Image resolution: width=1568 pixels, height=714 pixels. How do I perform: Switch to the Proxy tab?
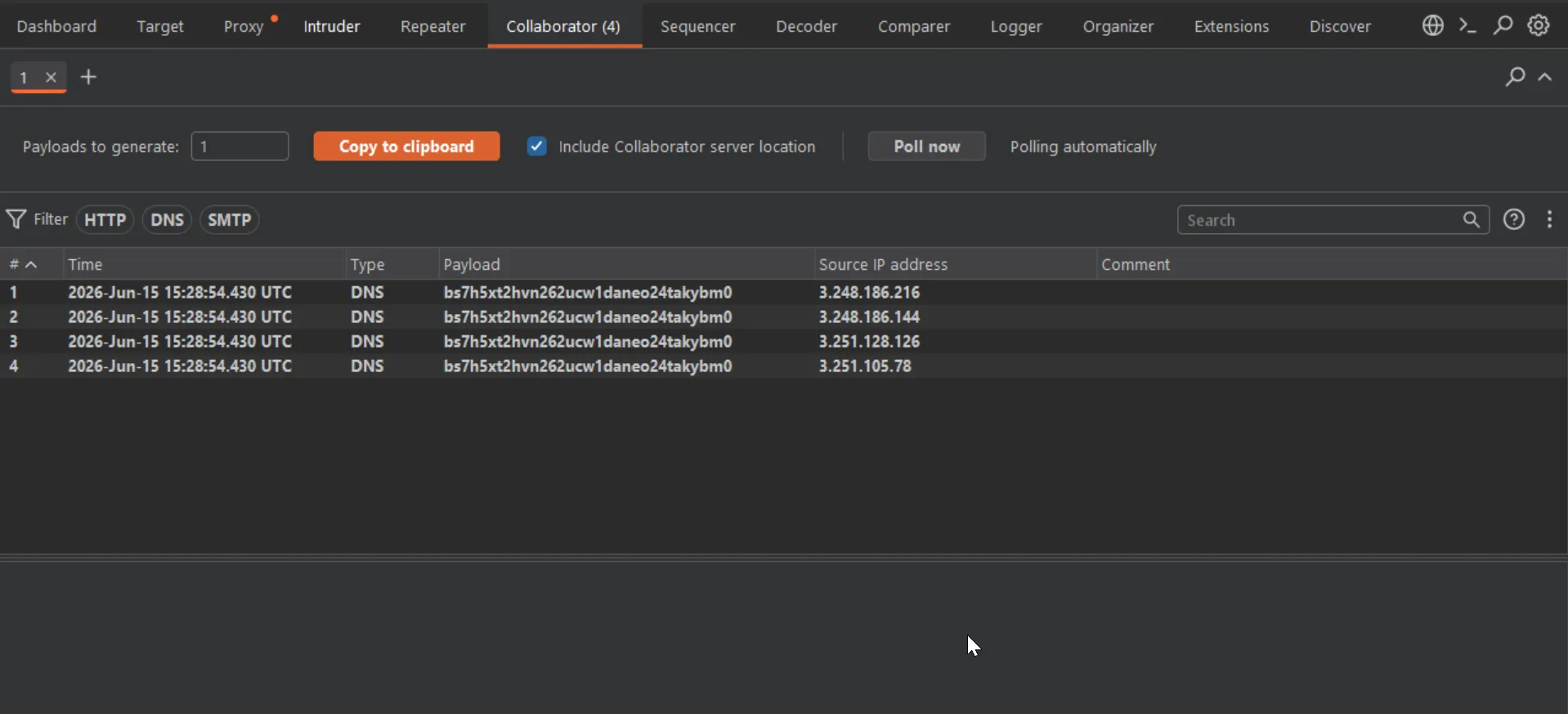(x=244, y=26)
